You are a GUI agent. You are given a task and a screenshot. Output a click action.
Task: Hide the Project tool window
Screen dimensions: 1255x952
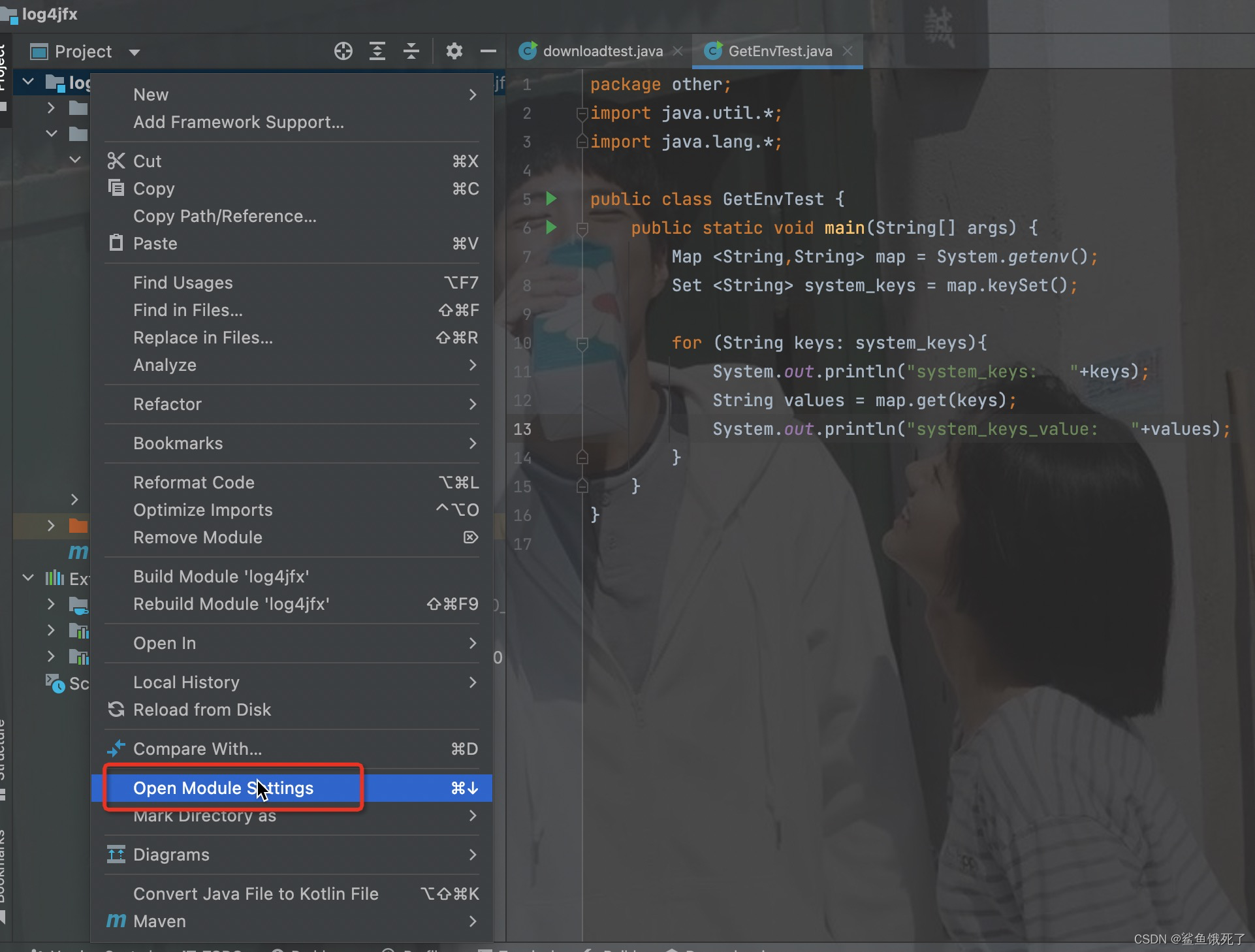[x=488, y=51]
